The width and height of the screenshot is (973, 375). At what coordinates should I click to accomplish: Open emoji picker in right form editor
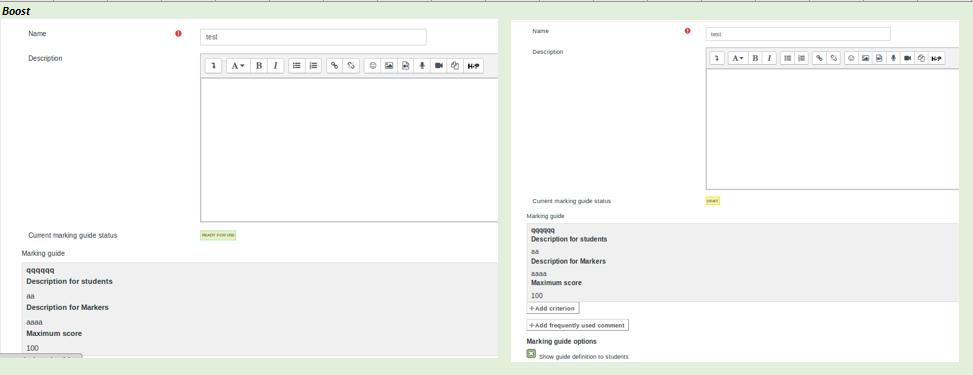851,58
